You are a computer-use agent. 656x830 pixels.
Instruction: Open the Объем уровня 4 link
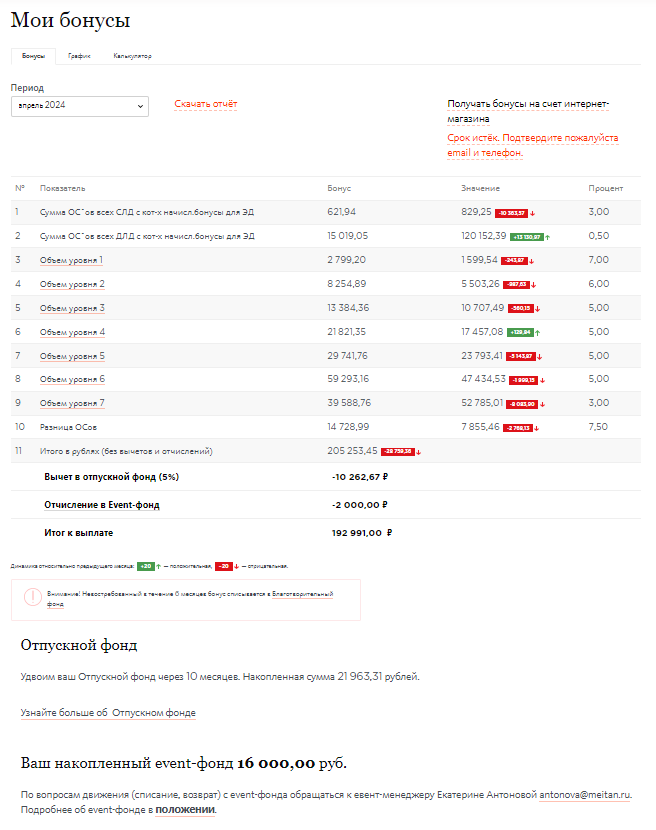click(72, 332)
